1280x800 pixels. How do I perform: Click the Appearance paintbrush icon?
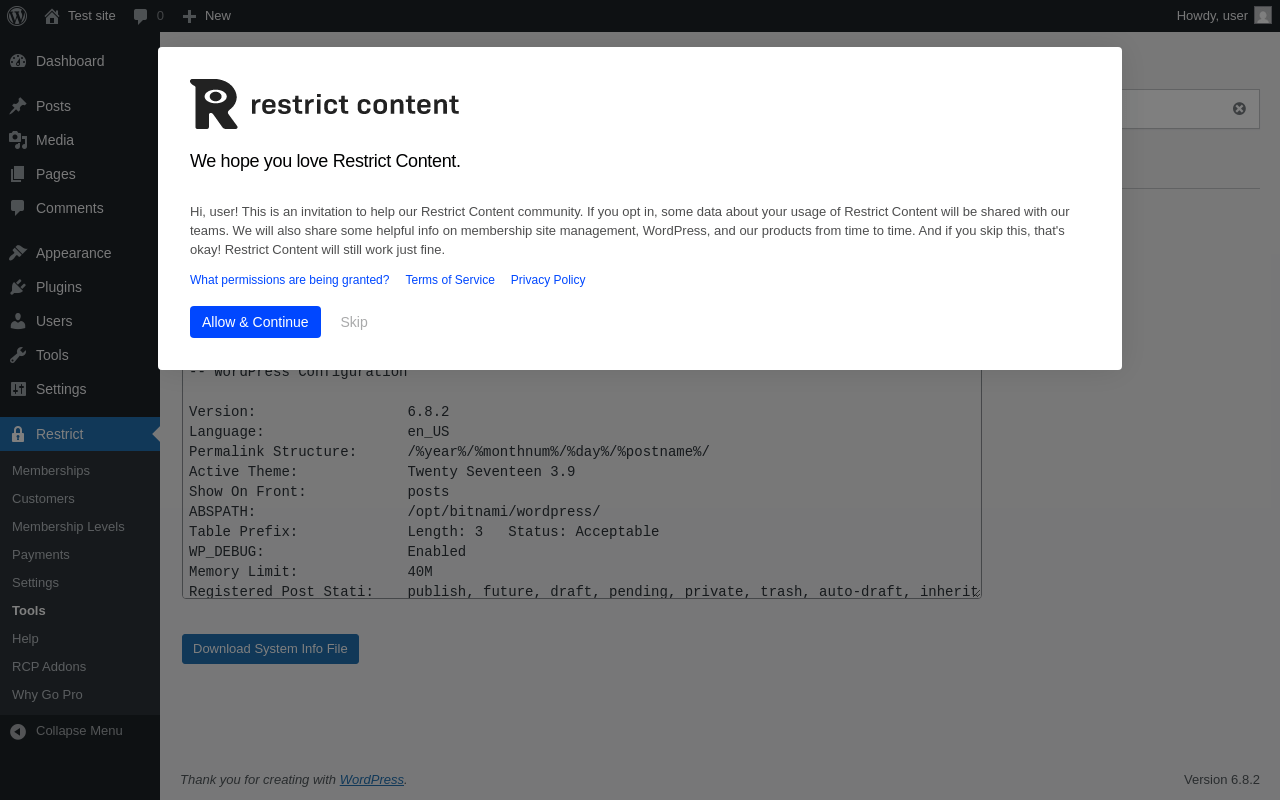coord(18,253)
